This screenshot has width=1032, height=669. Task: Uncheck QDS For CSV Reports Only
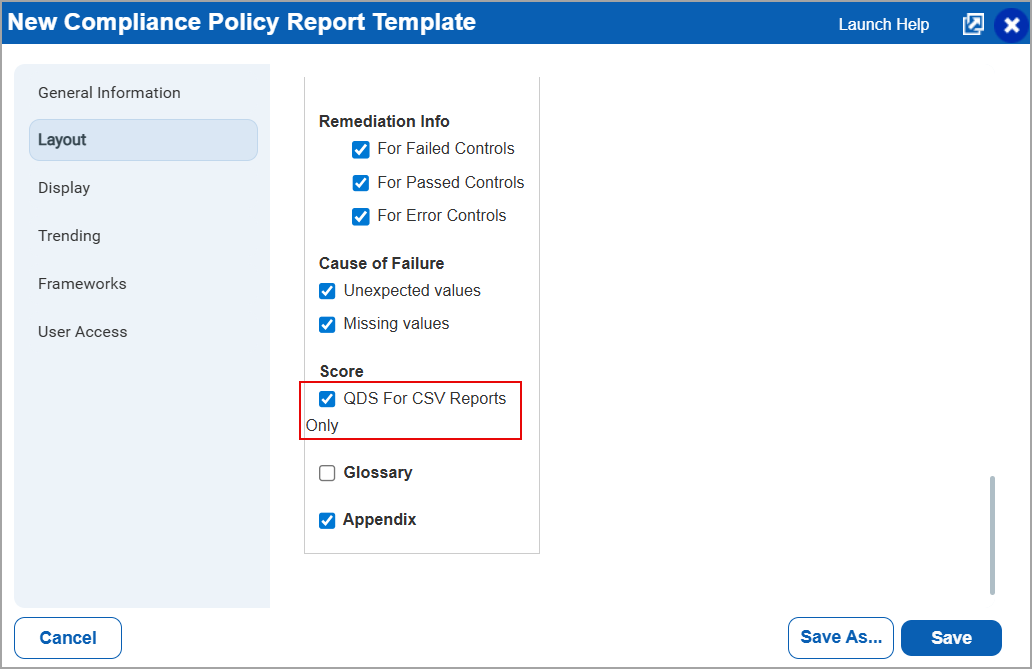pyautogui.click(x=327, y=398)
